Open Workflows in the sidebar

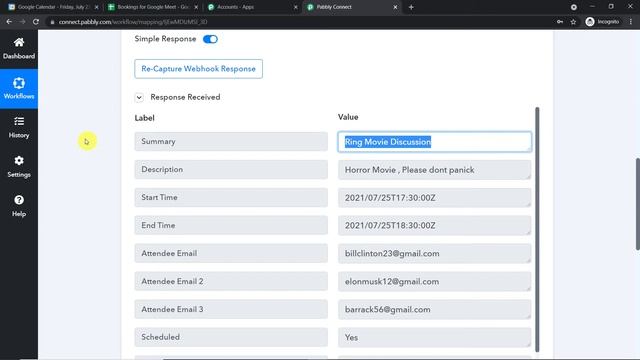(x=19, y=89)
